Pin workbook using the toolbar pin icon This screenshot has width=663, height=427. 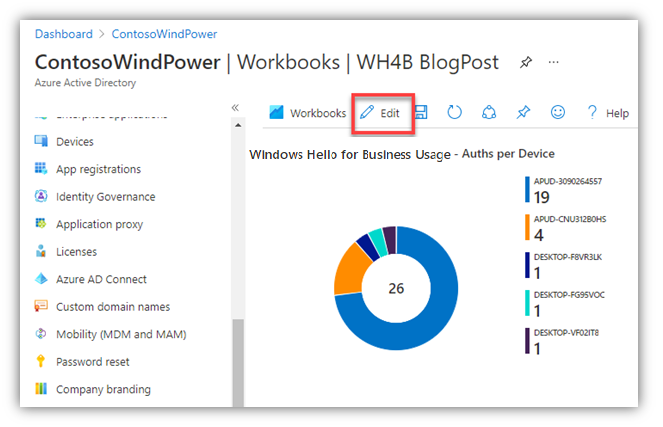tap(523, 112)
